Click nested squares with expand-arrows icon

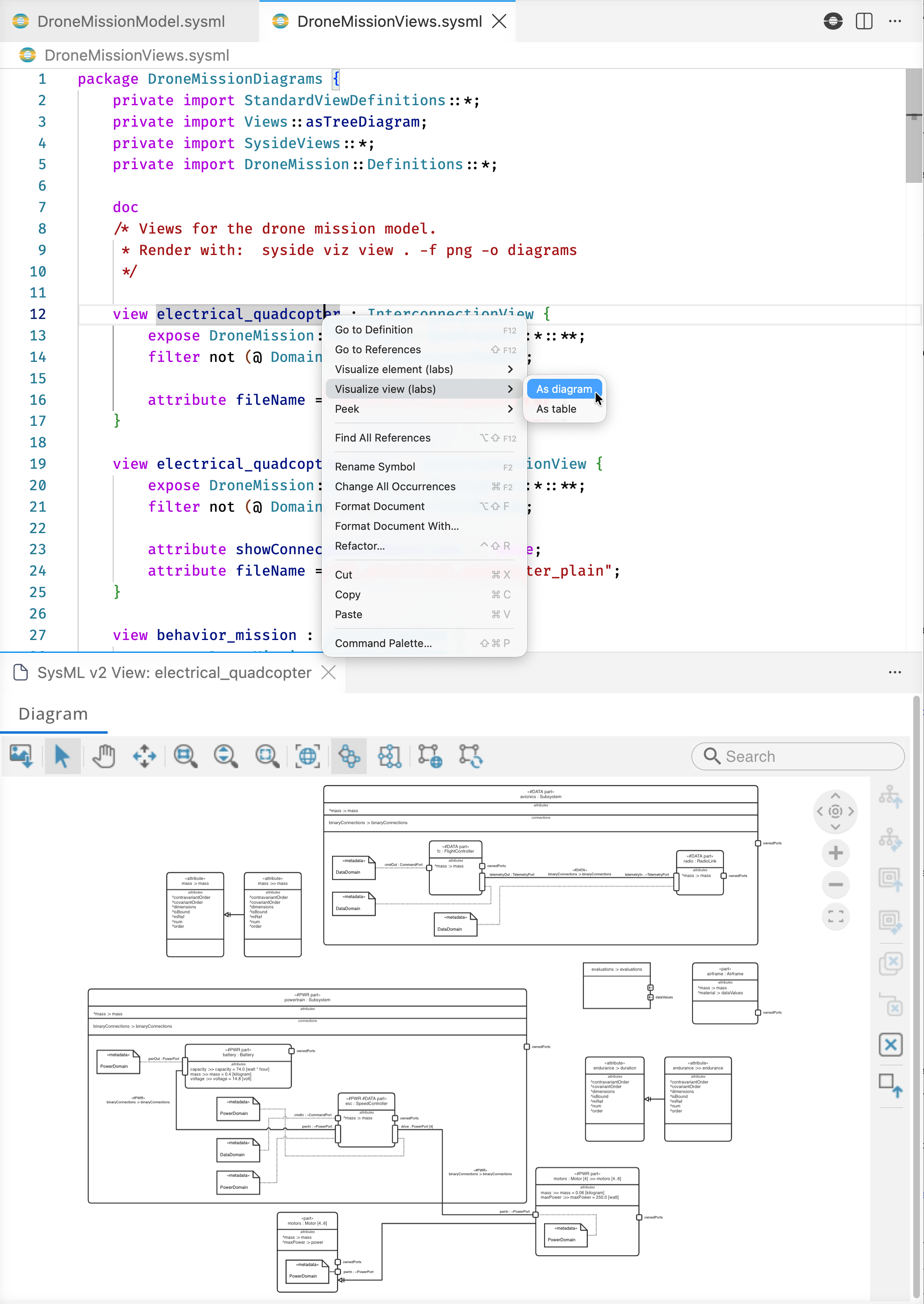click(x=891, y=922)
